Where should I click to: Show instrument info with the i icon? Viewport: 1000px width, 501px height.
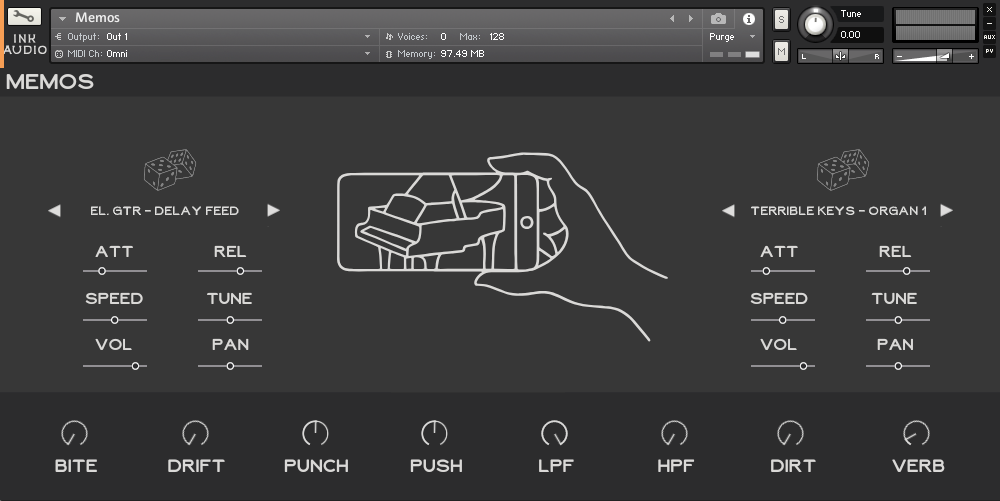click(x=748, y=19)
